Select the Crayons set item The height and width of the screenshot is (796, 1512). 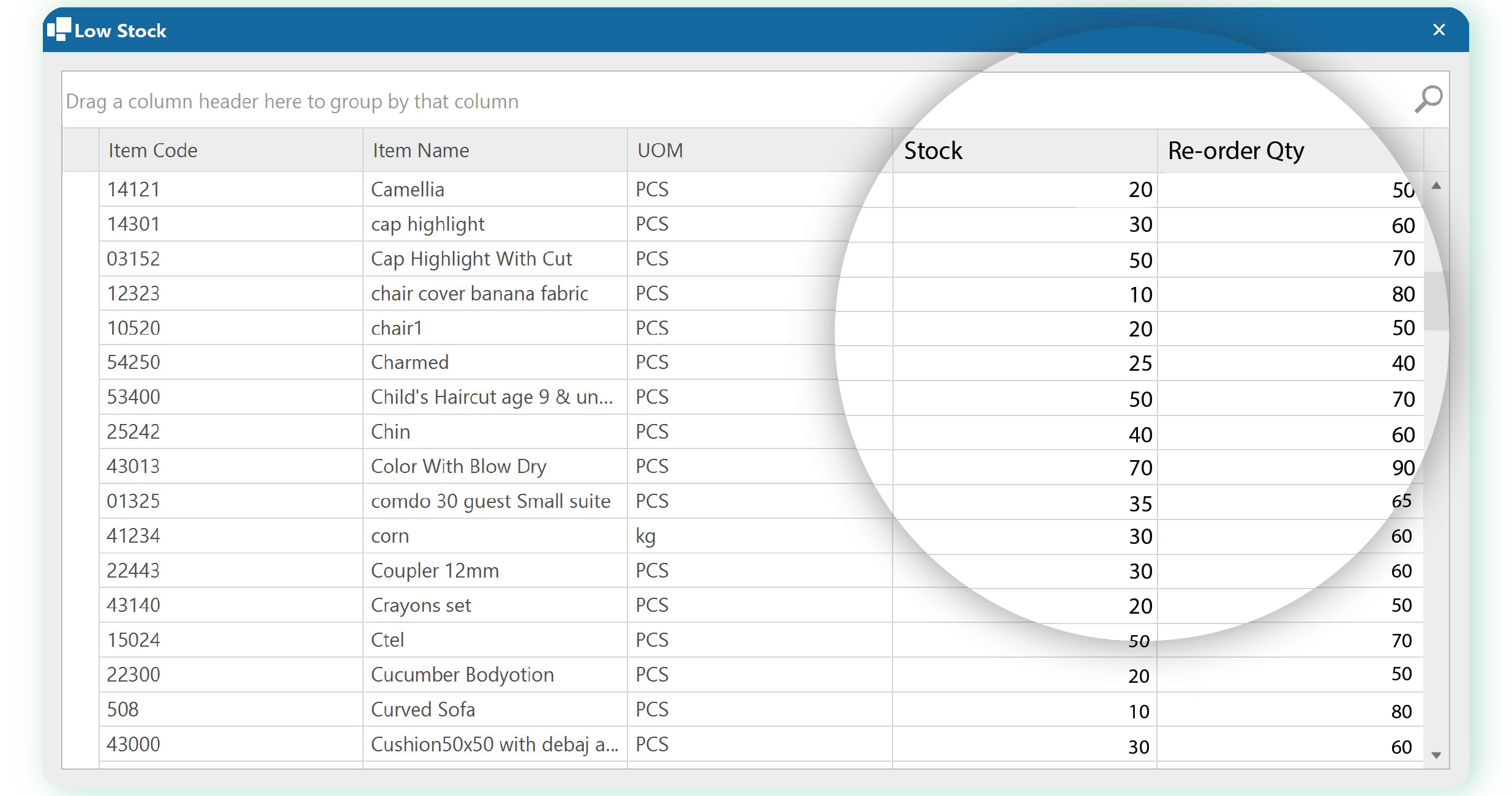421,606
